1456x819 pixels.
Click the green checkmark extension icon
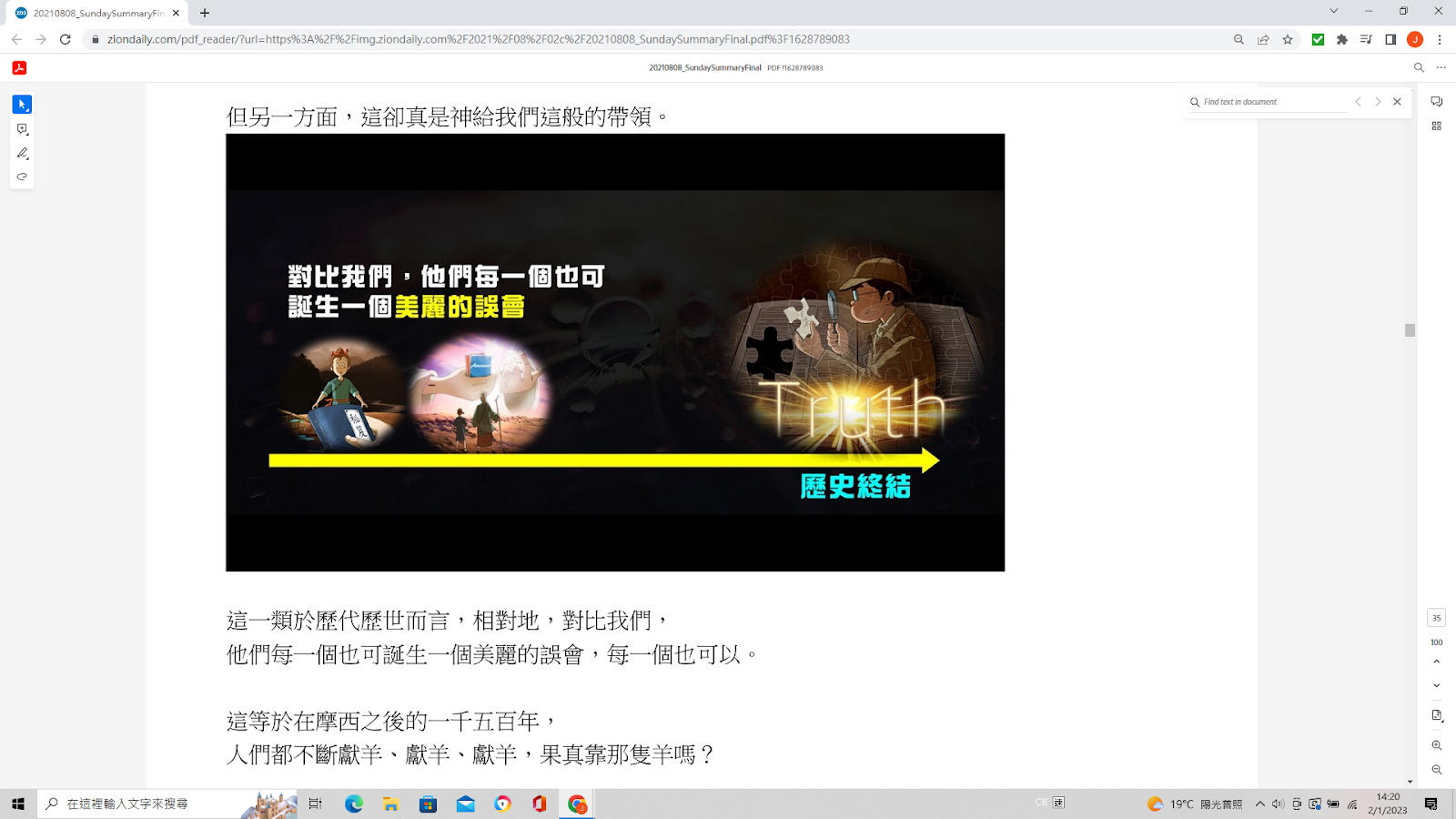click(1318, 39)
